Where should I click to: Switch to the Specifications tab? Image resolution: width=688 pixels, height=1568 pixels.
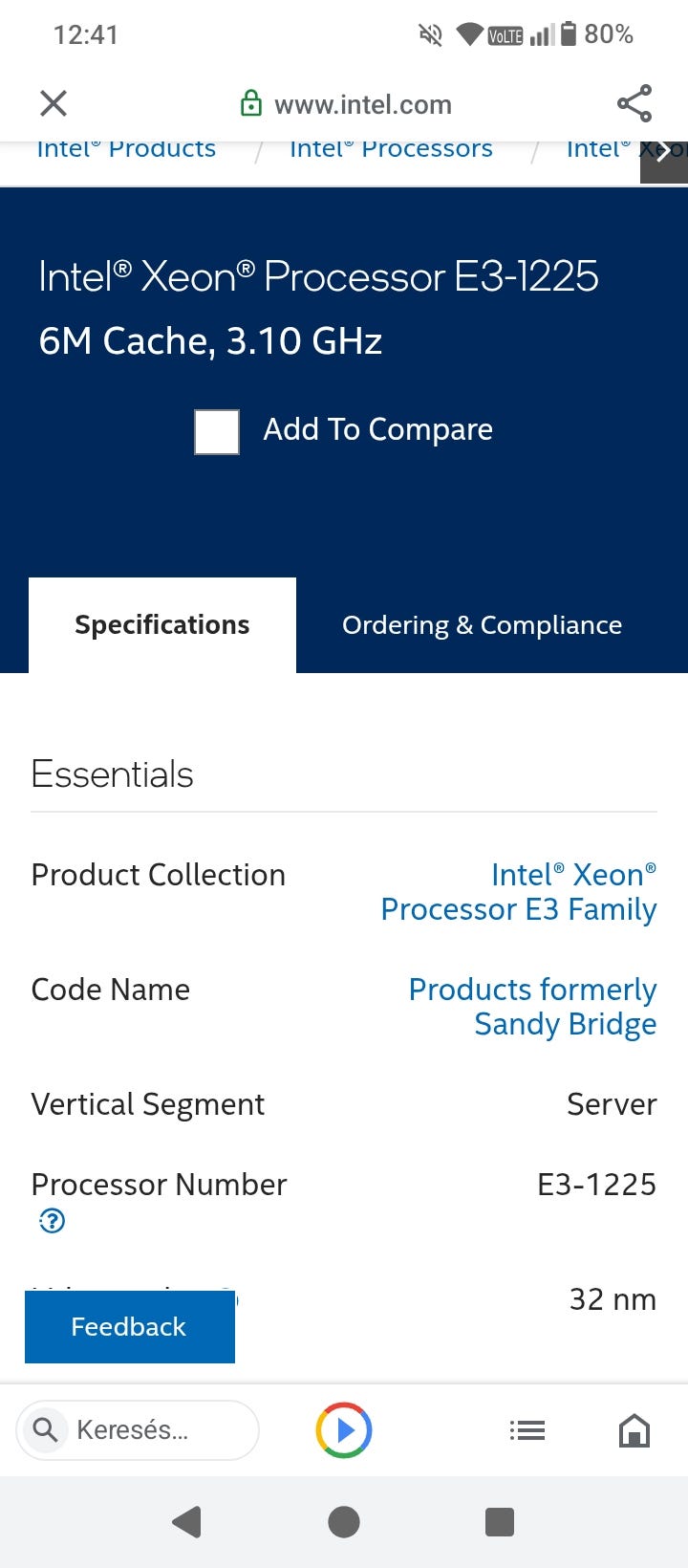click(x=162, y=625)
